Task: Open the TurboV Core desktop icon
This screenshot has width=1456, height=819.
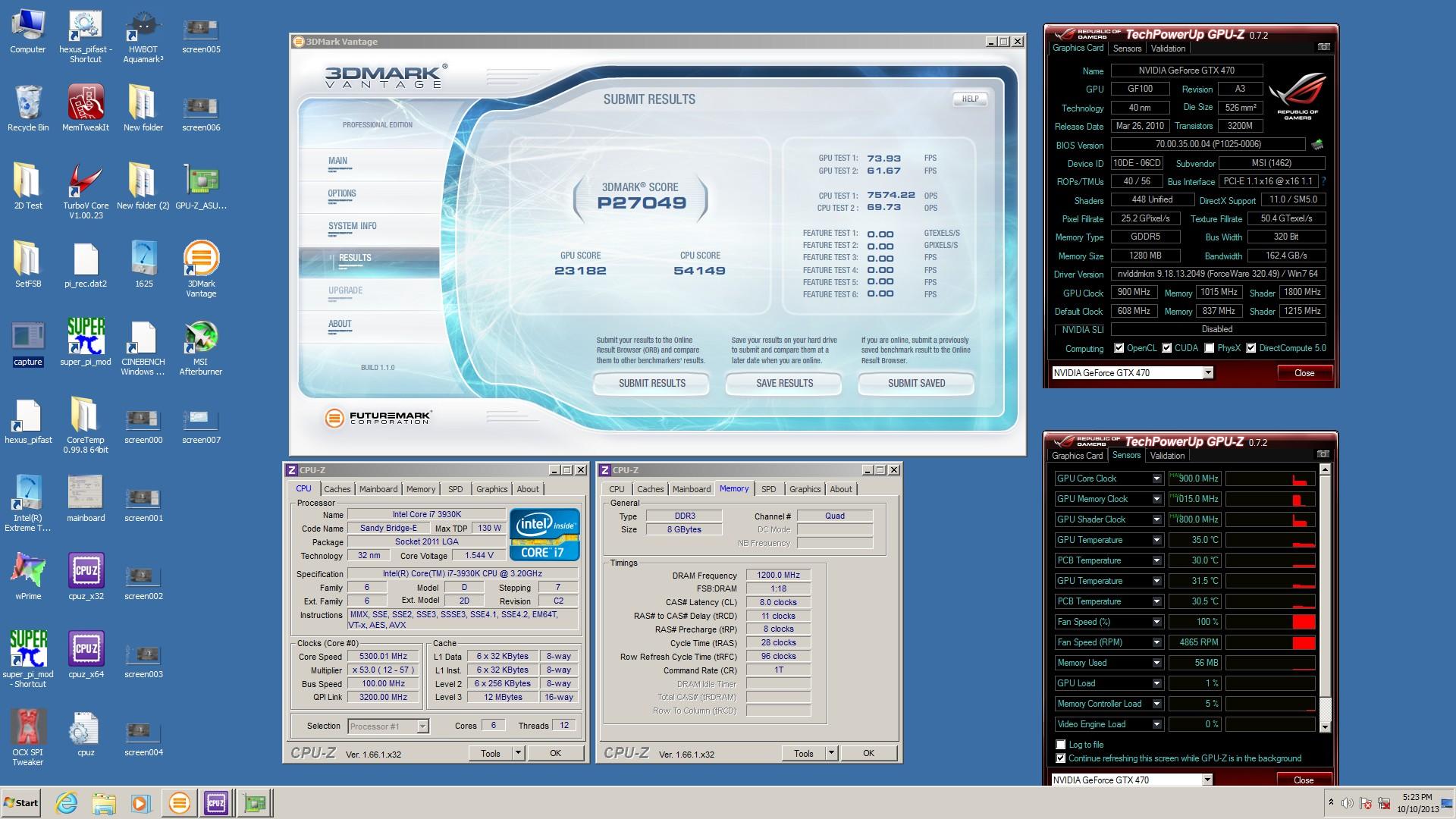Action: coord(86,190)
